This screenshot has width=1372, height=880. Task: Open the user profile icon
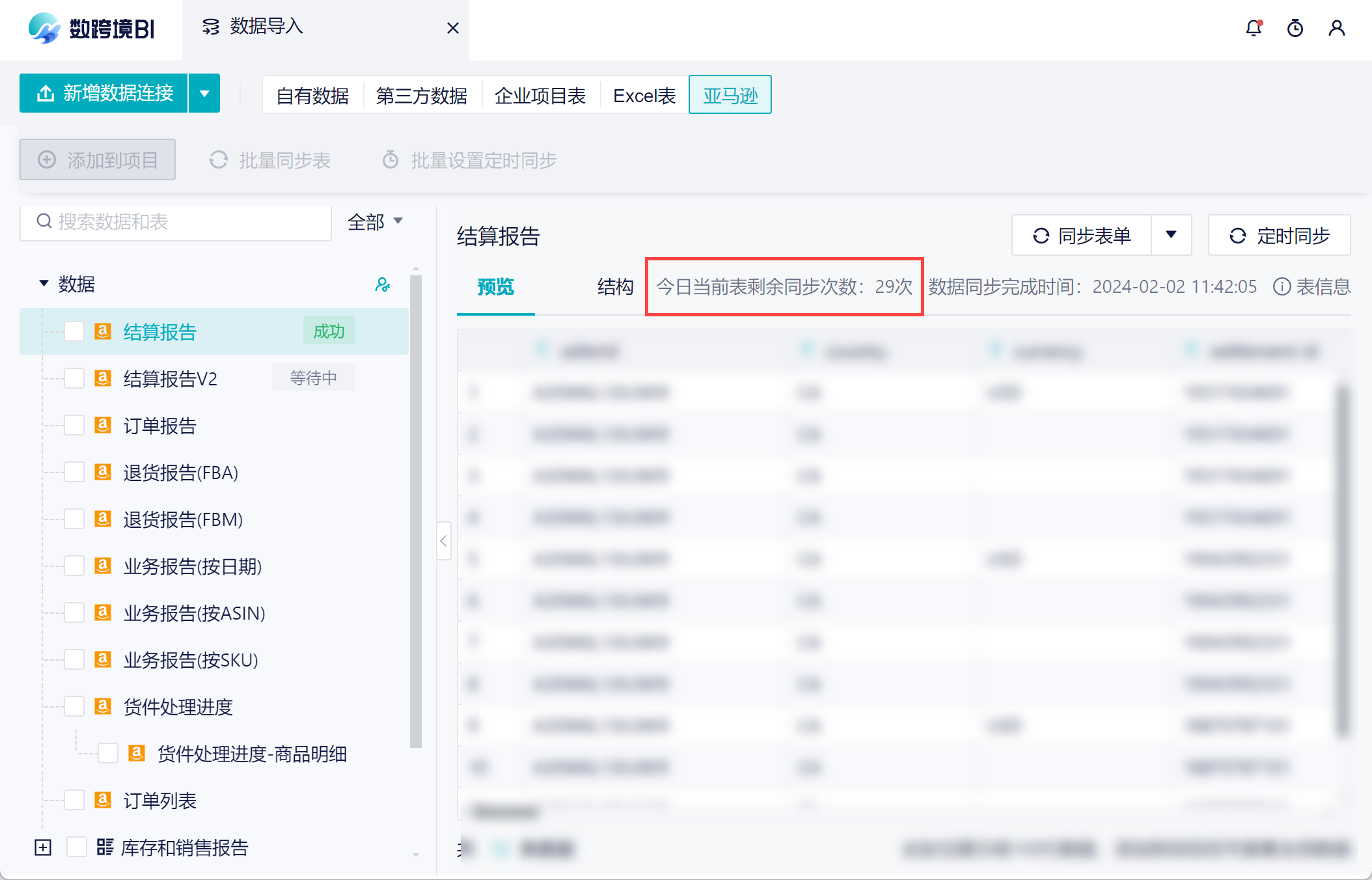click(1337, 28)
